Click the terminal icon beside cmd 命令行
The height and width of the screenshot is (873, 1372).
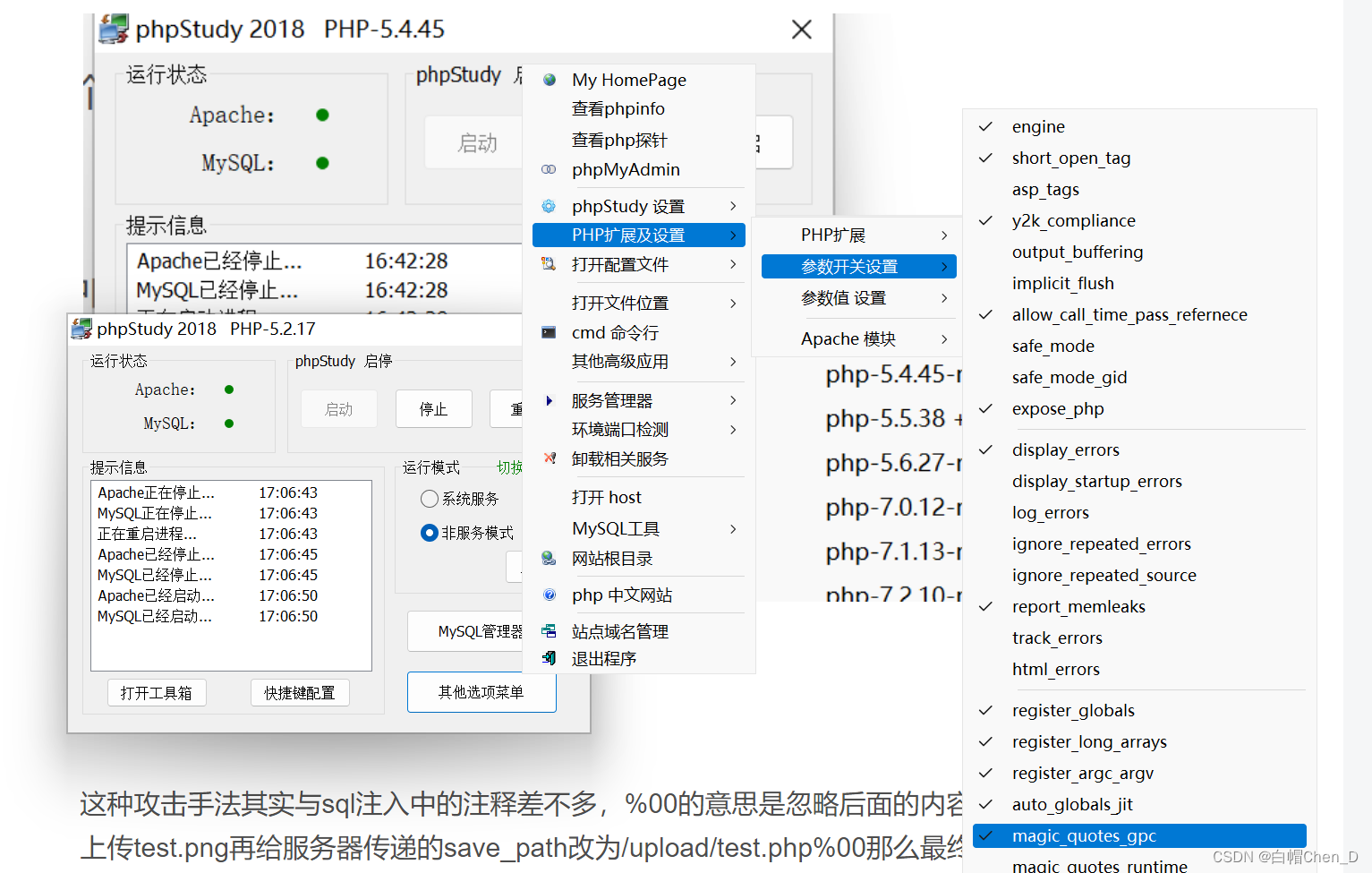549,332
